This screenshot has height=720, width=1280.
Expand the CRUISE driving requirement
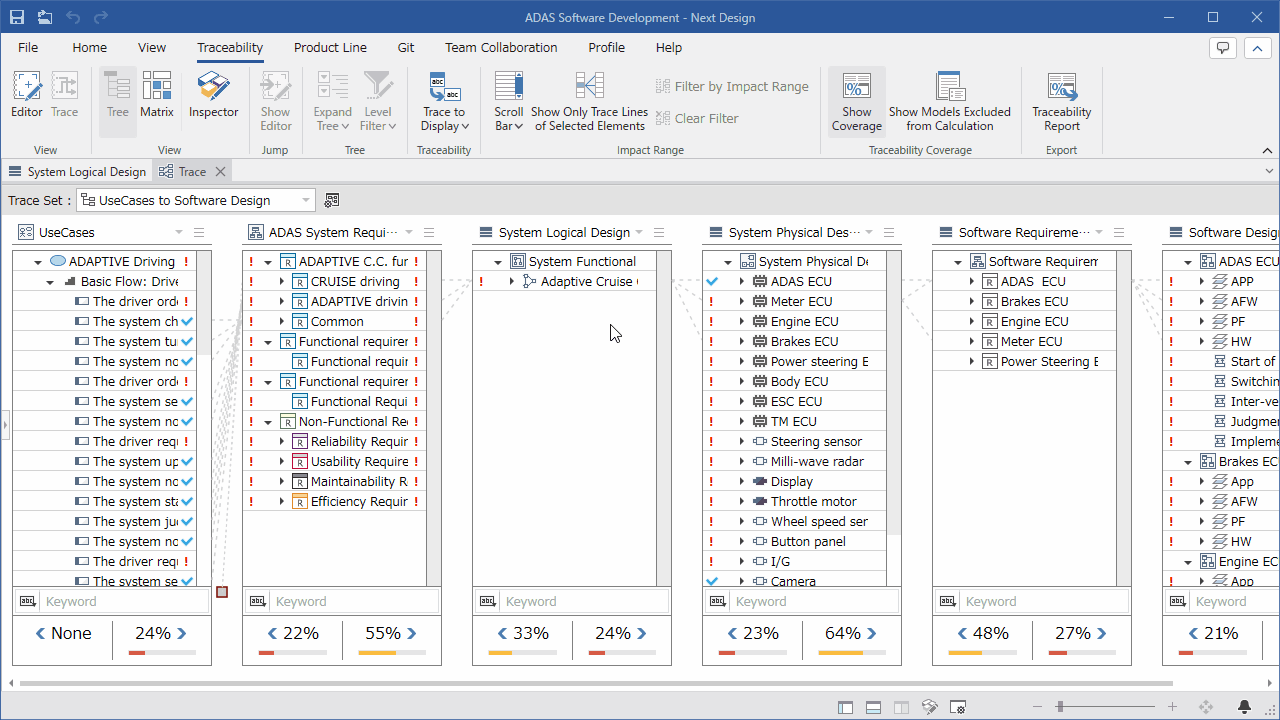tap(282, 282)
